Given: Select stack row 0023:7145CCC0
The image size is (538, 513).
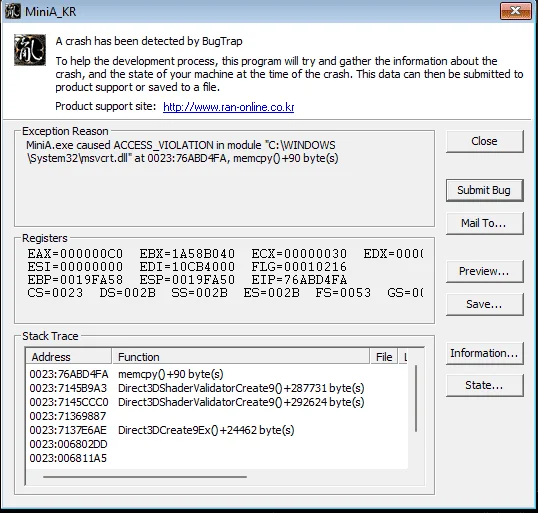Looking at the screenshot, I should click(x=218, y=402).
